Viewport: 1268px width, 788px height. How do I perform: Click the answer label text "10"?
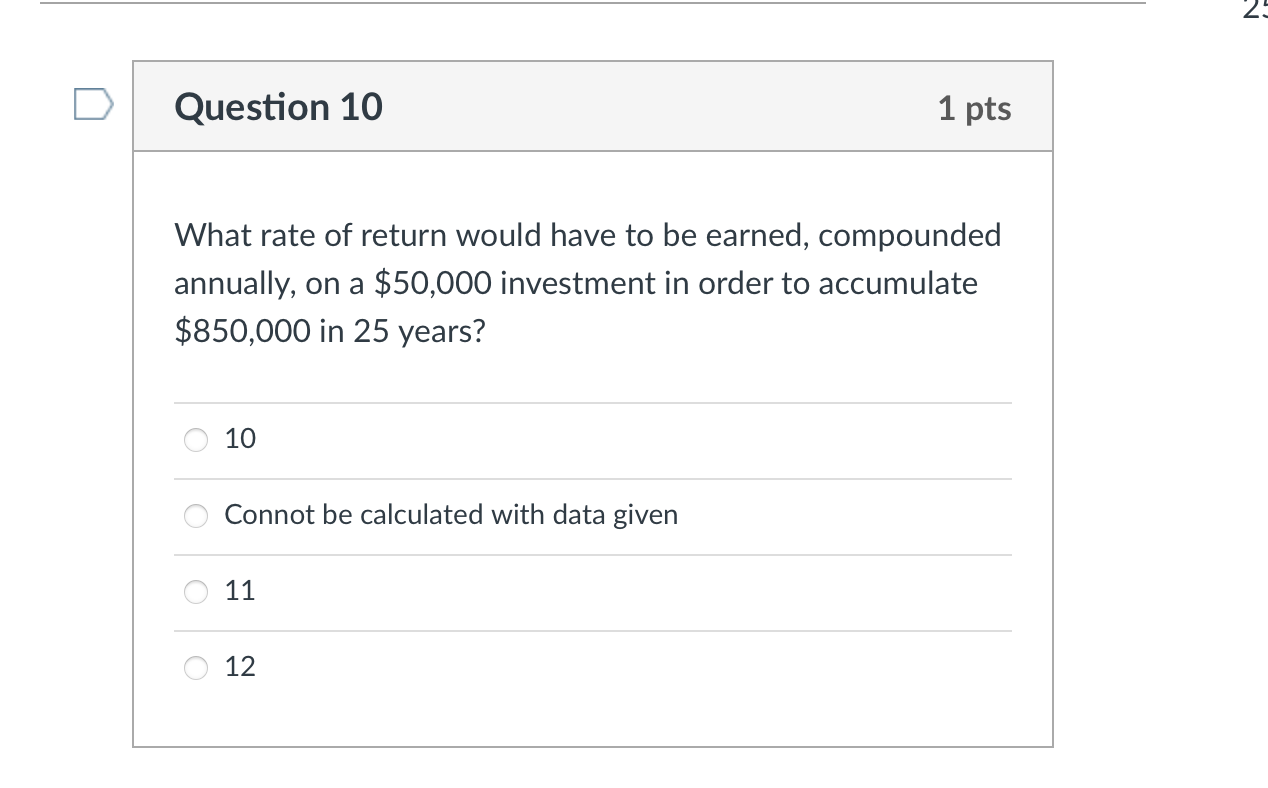coord(240,439)
